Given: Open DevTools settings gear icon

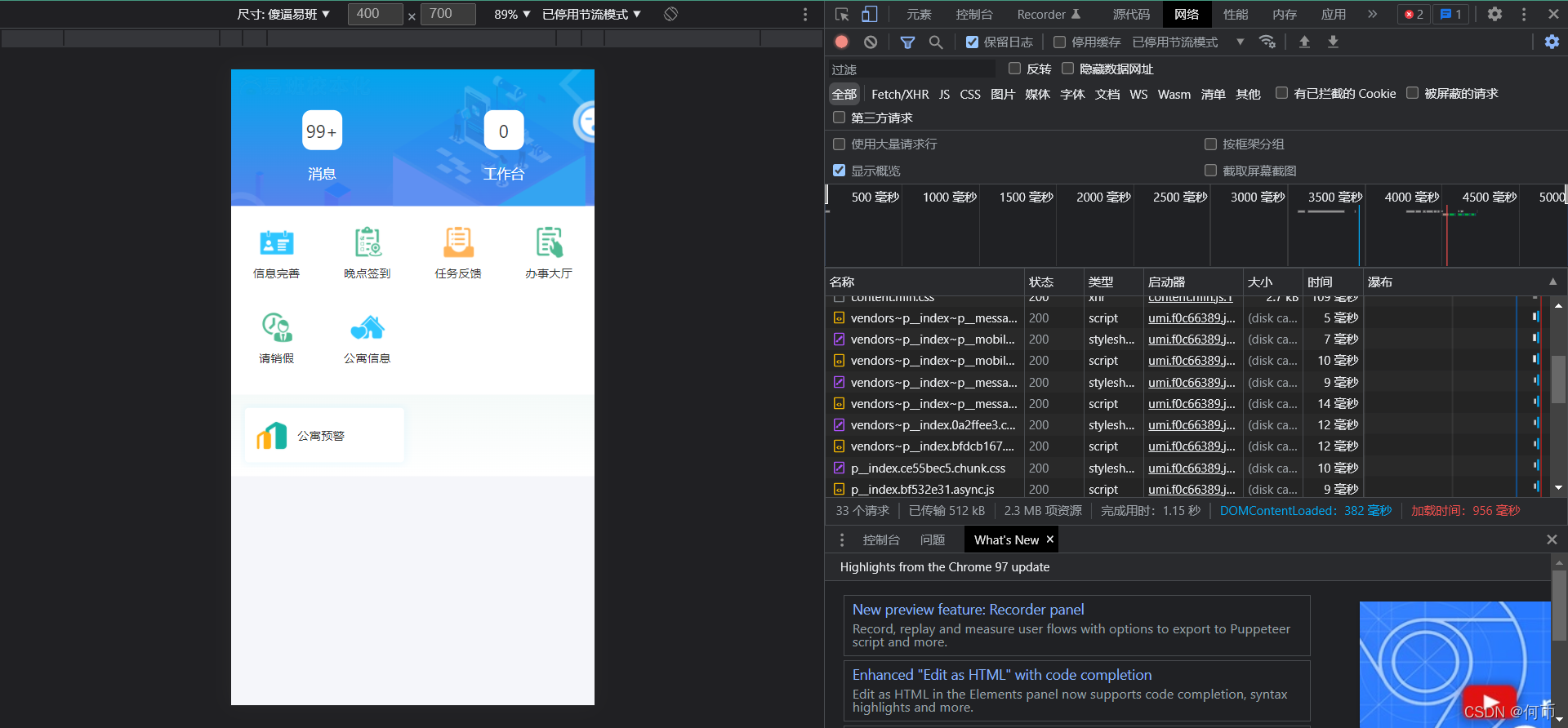Looking at the screenshot, I should (x=1494, y=14).
